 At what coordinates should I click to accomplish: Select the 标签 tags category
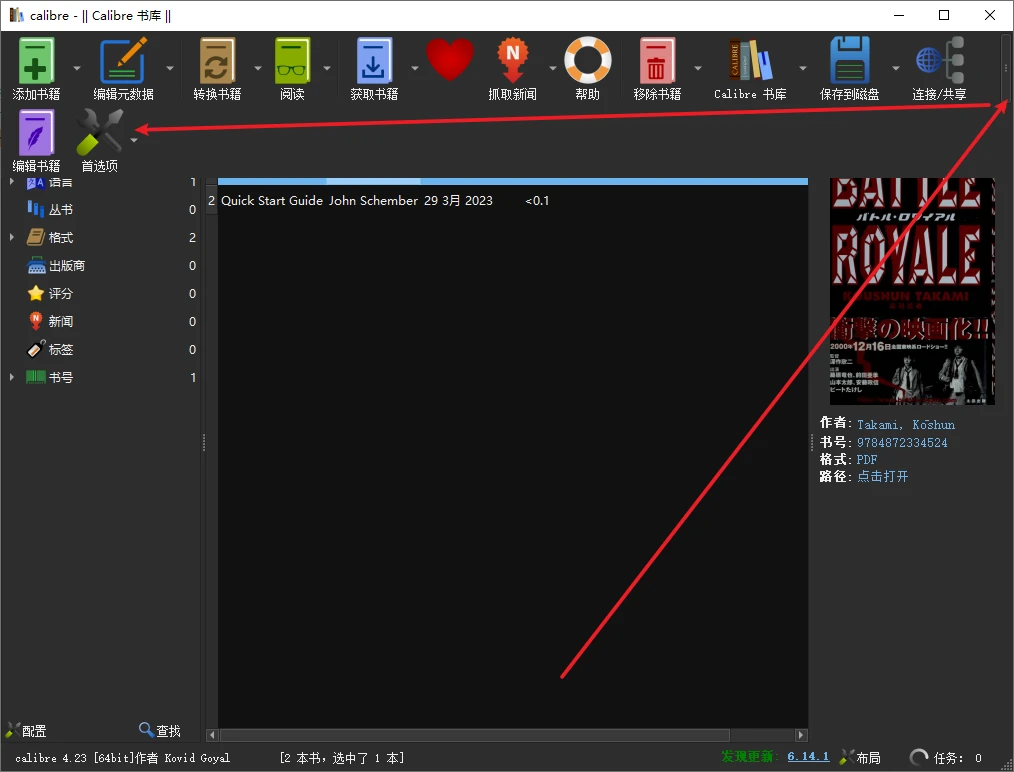point(61,349)
